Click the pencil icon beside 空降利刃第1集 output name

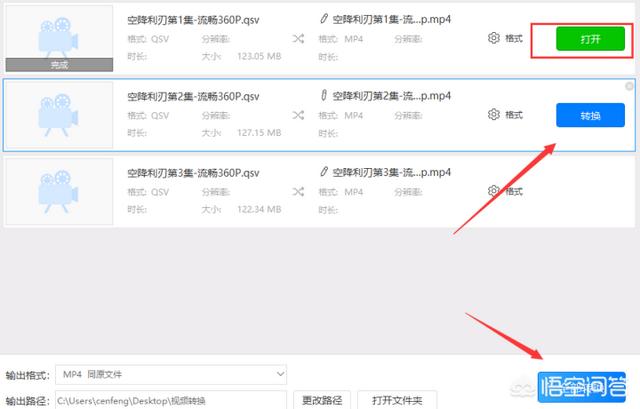coord(324,18)
